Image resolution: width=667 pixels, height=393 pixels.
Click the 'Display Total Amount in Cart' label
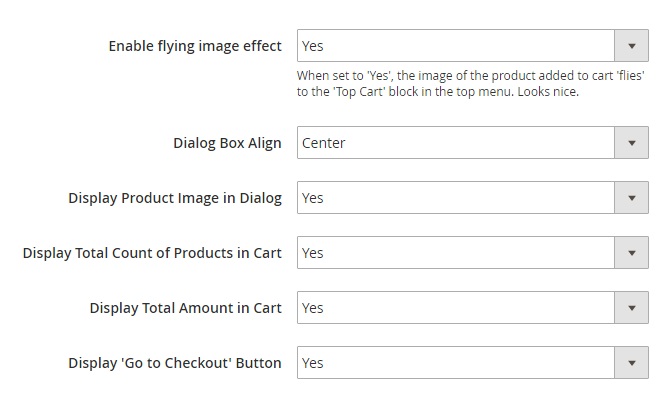click(x=185, y=308)
